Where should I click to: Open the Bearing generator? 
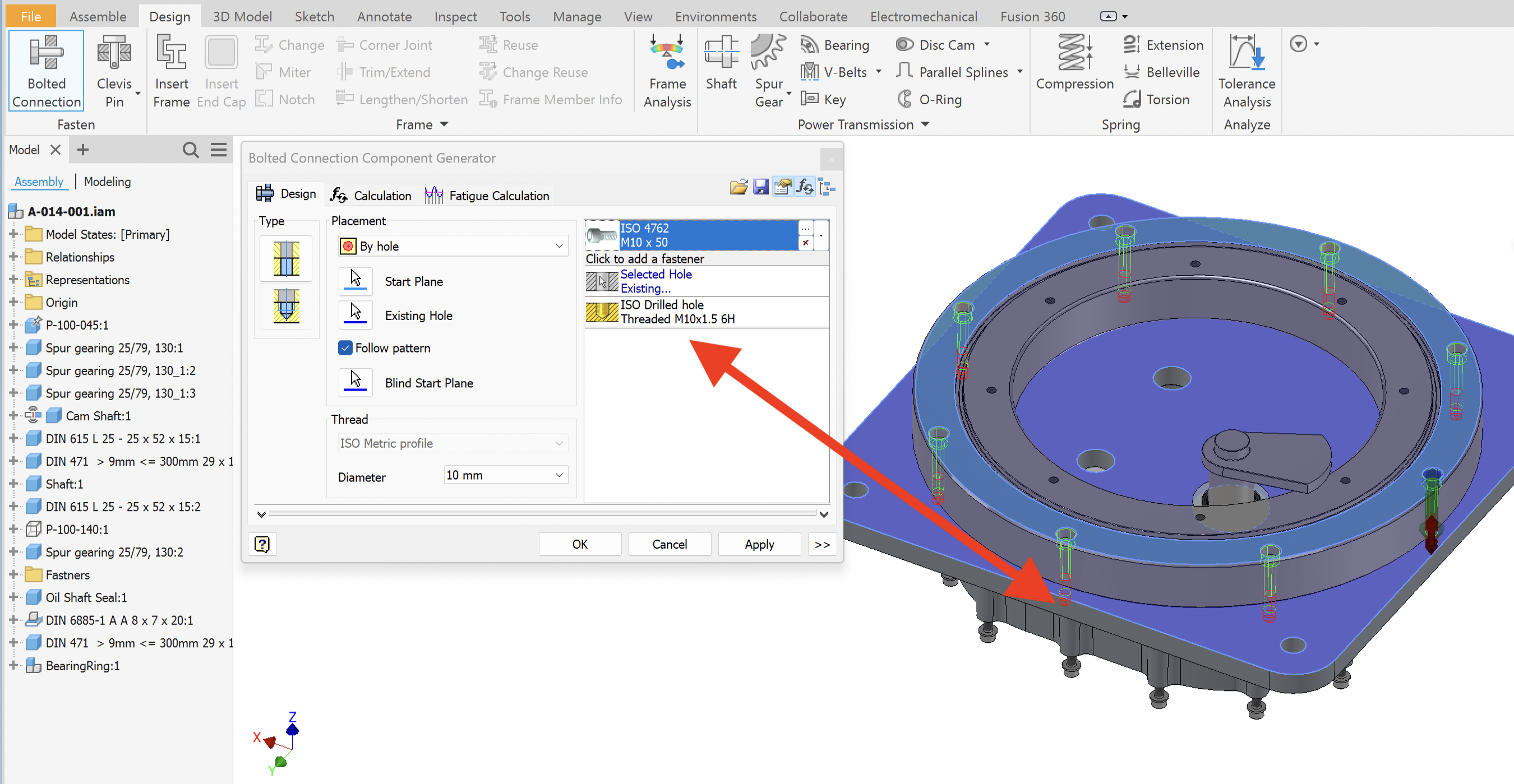(835, 44)
